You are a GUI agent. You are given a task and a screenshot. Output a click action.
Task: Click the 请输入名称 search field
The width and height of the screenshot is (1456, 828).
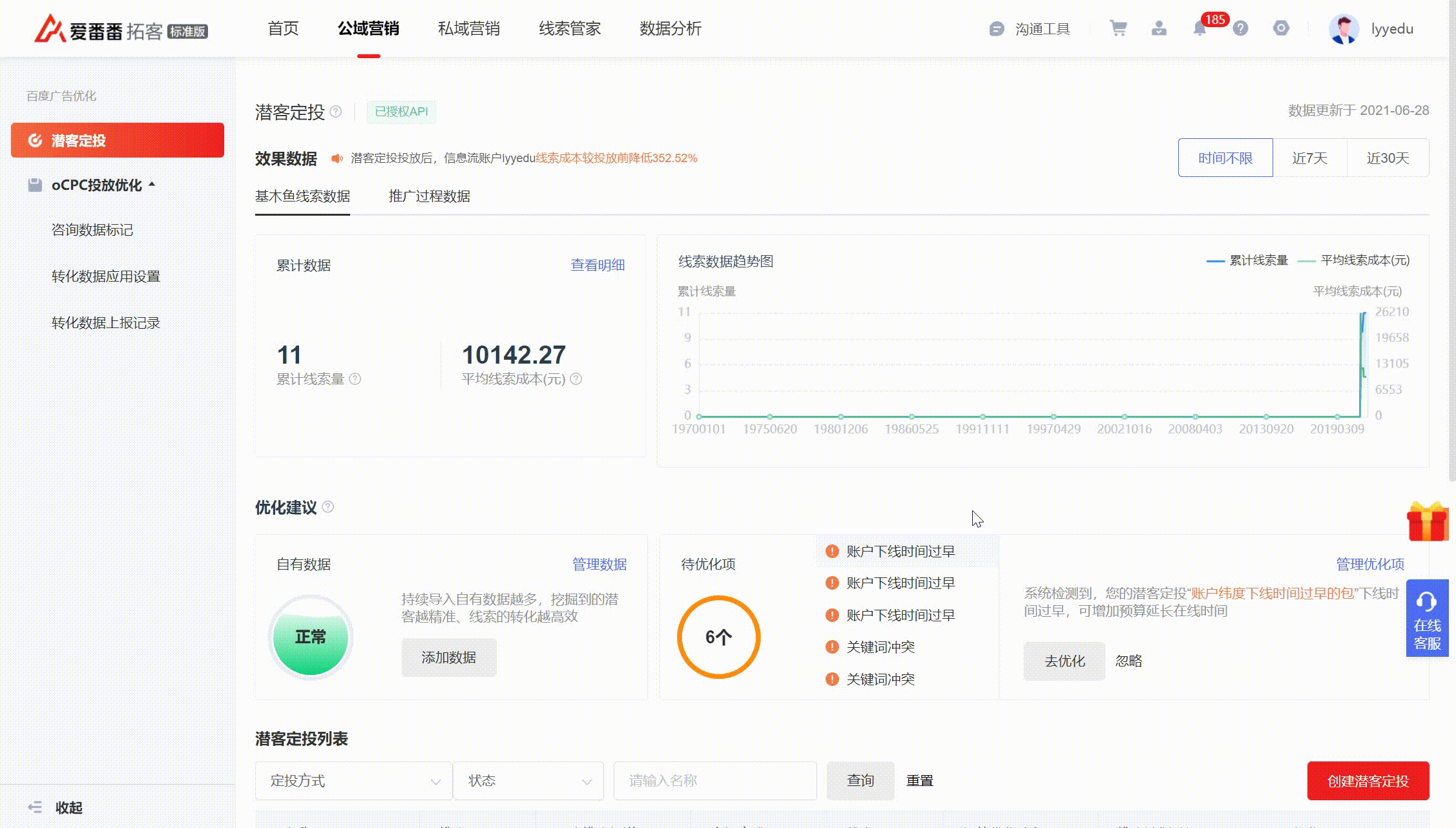pos(714,781)
